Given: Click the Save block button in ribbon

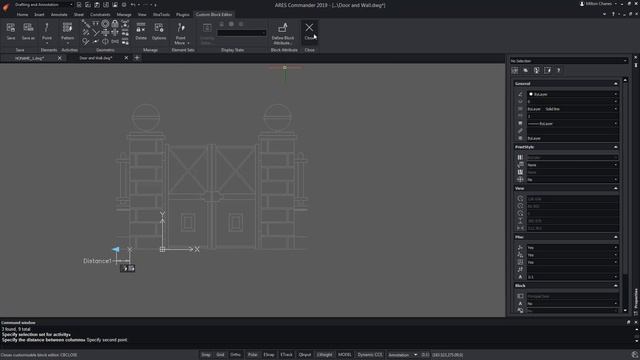Looking at the screenshot, I should [11, 31].
